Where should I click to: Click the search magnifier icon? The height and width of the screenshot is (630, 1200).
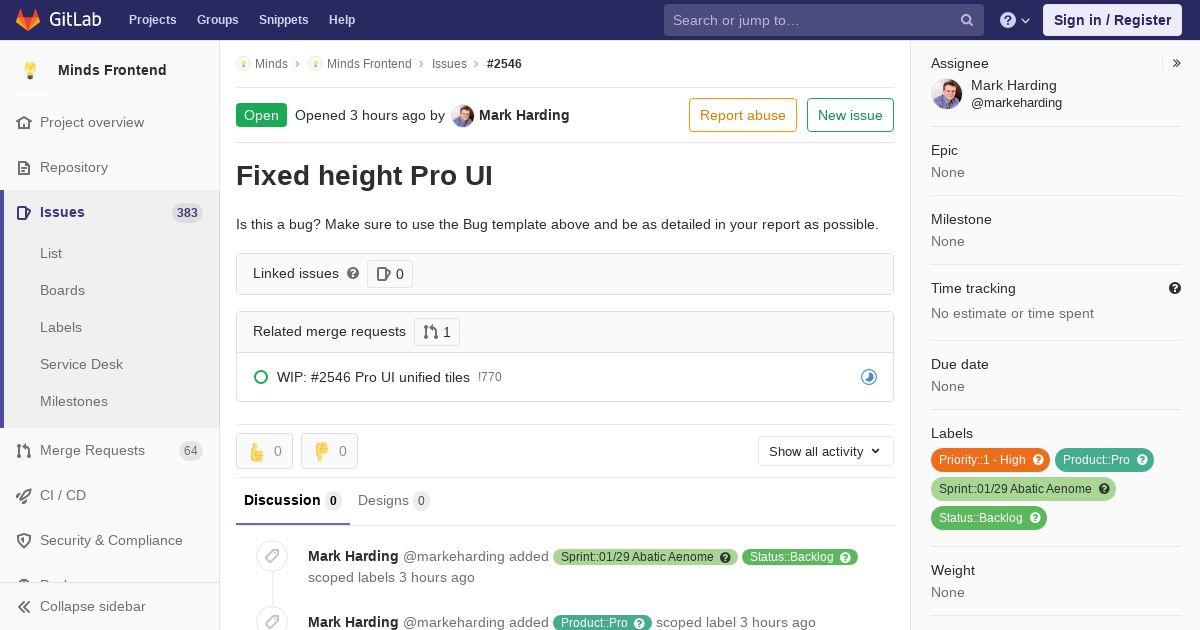(967, 20)
